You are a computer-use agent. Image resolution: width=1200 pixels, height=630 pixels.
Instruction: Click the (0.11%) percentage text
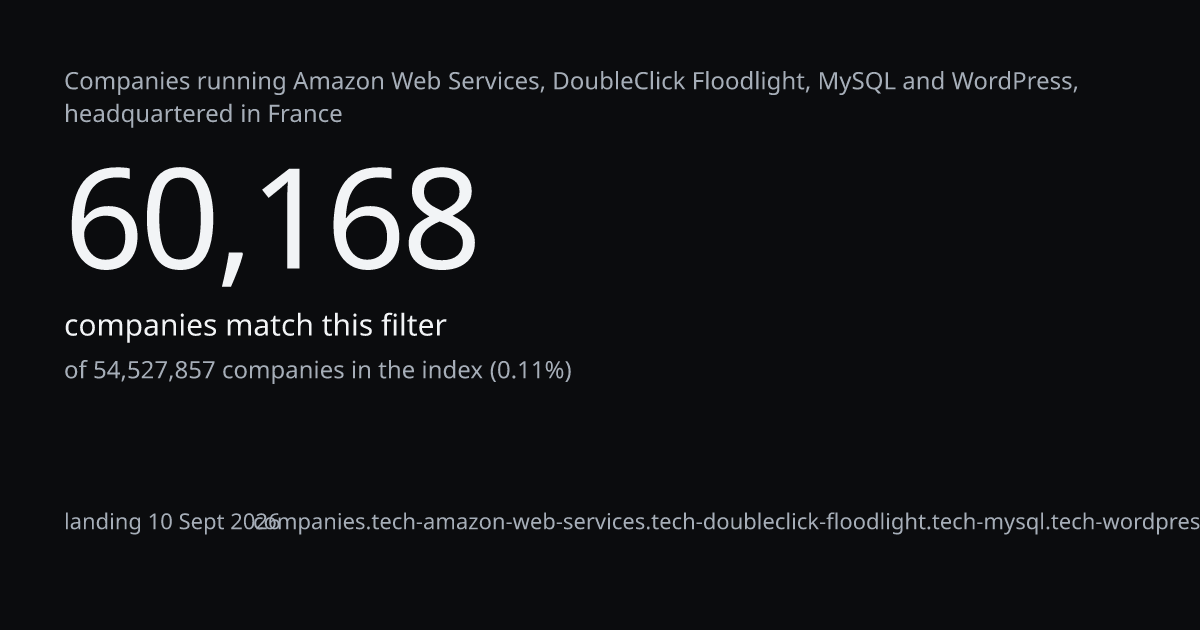pyautogui.click(x=530, y=370)
